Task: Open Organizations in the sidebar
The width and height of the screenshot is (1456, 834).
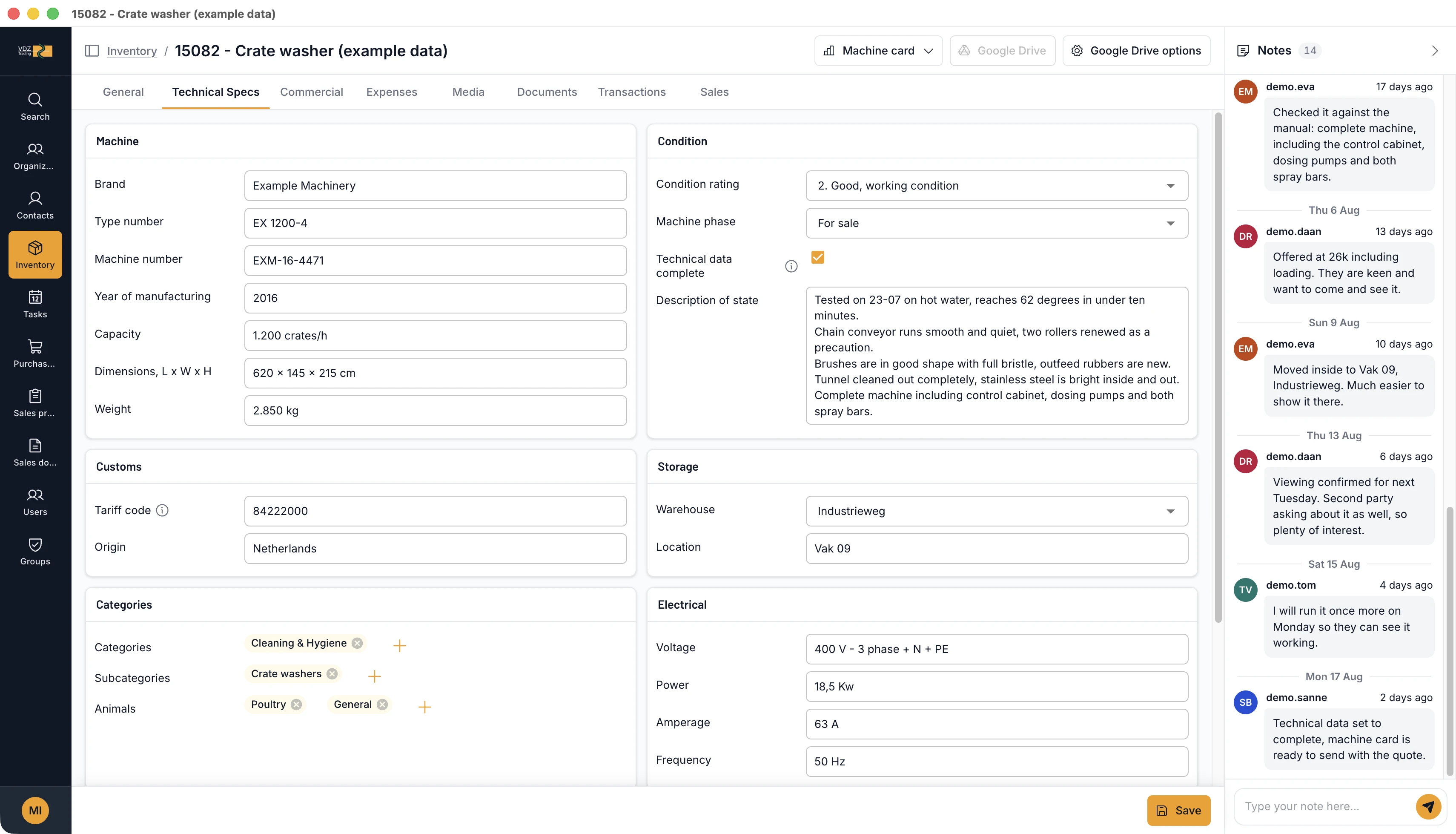Action: [35, 156]
